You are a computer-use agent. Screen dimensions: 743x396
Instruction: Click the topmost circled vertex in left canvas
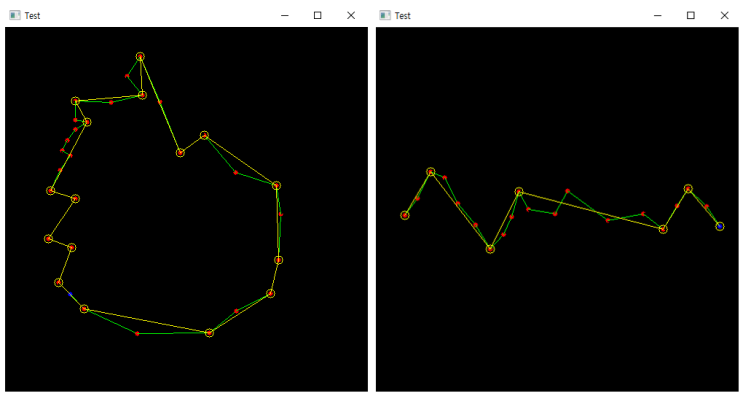point(140,56)
